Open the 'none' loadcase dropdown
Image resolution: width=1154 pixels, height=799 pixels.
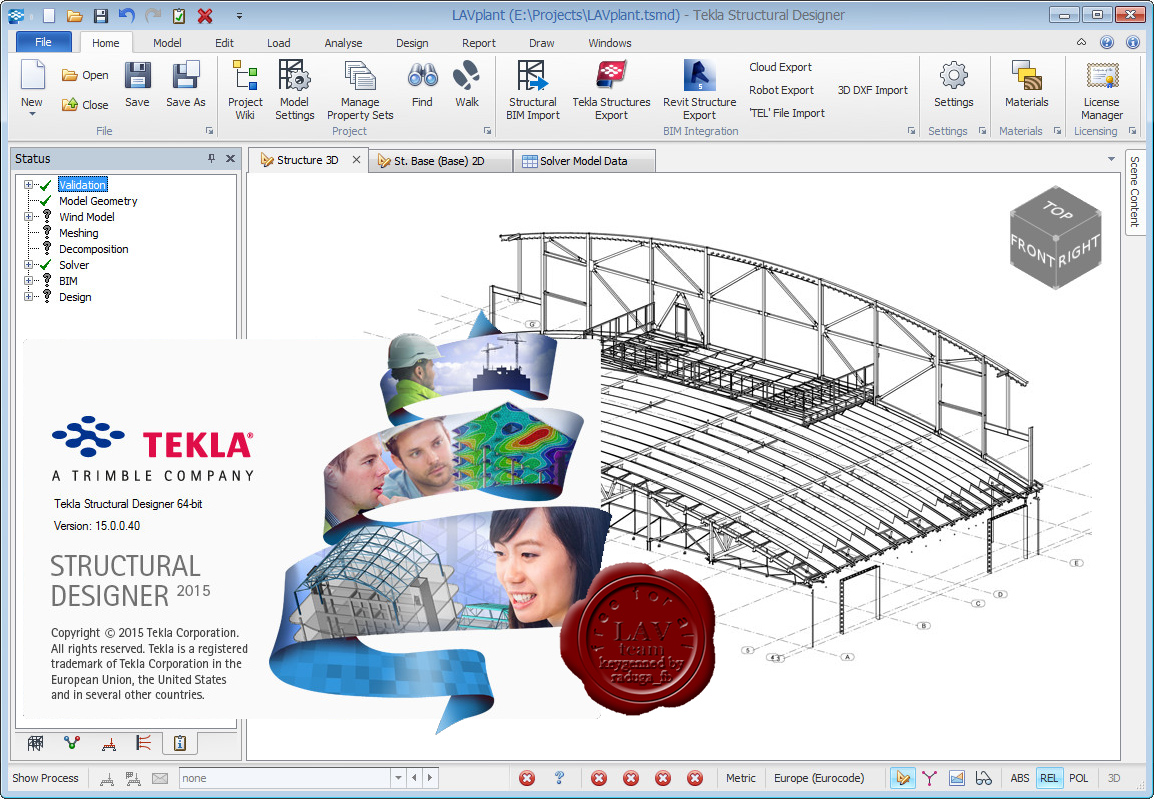[x=397, y=778]
